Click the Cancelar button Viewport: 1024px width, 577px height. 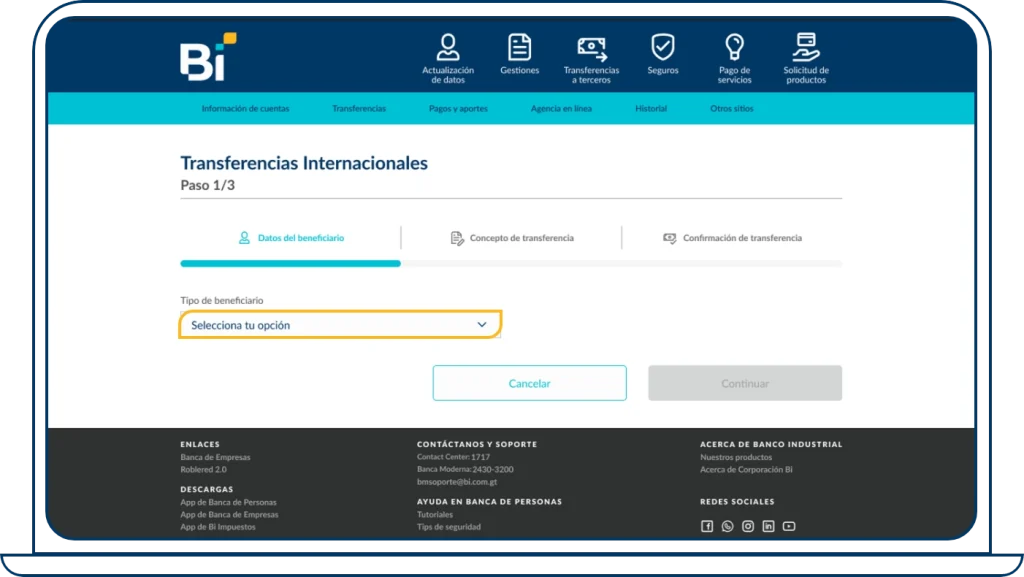coord(529,383)
